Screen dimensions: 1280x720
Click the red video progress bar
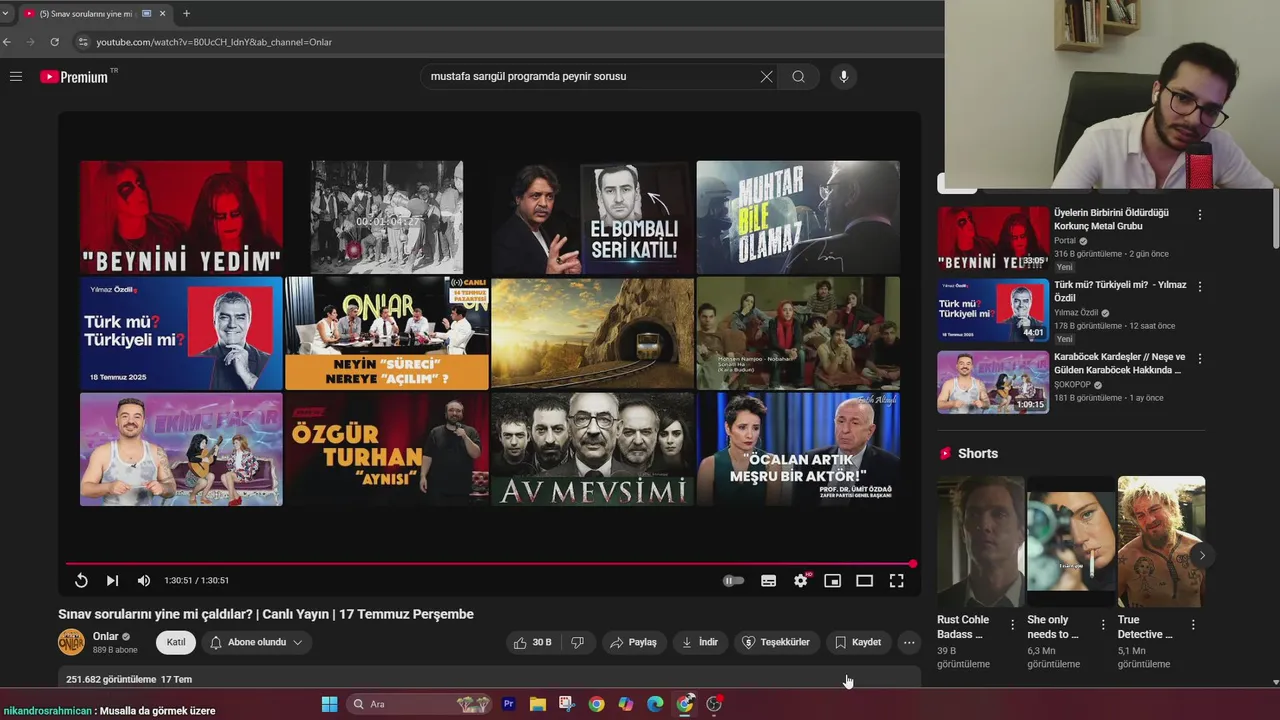(490, 564)
